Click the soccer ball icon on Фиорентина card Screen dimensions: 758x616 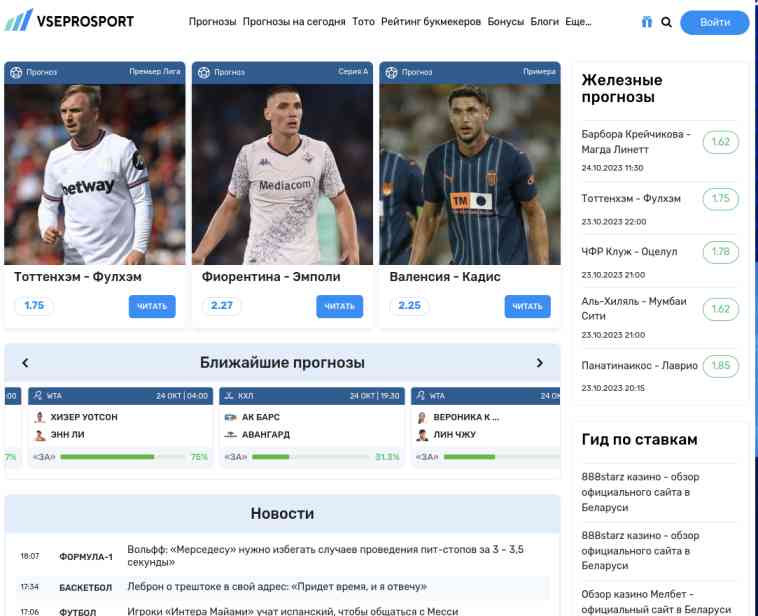tap(204, 73)
